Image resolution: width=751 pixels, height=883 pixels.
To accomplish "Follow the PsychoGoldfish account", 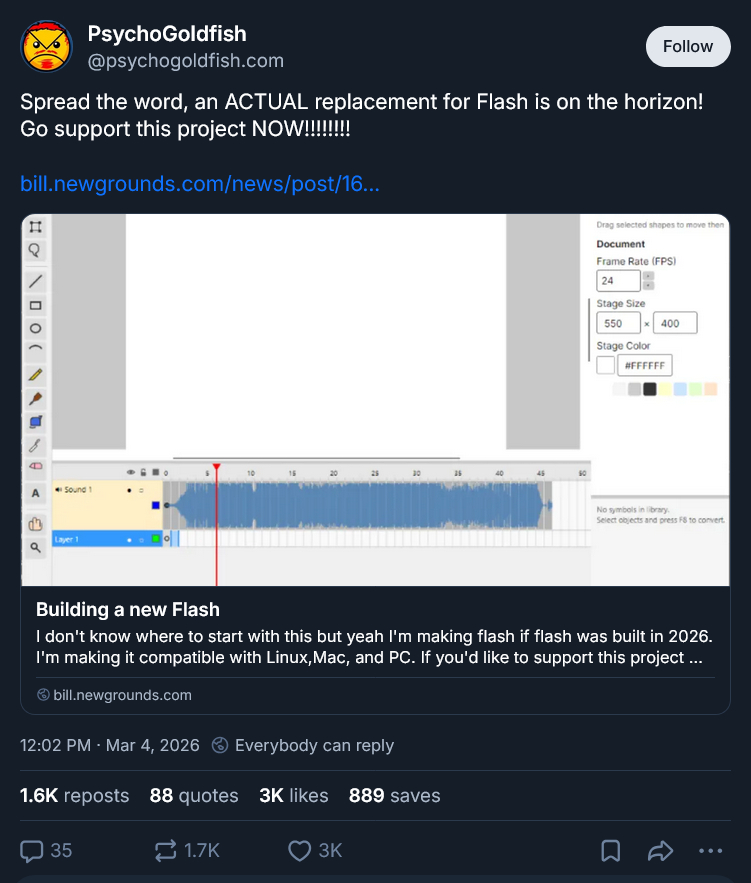I will pyautogui.click(x=687, y=46).
